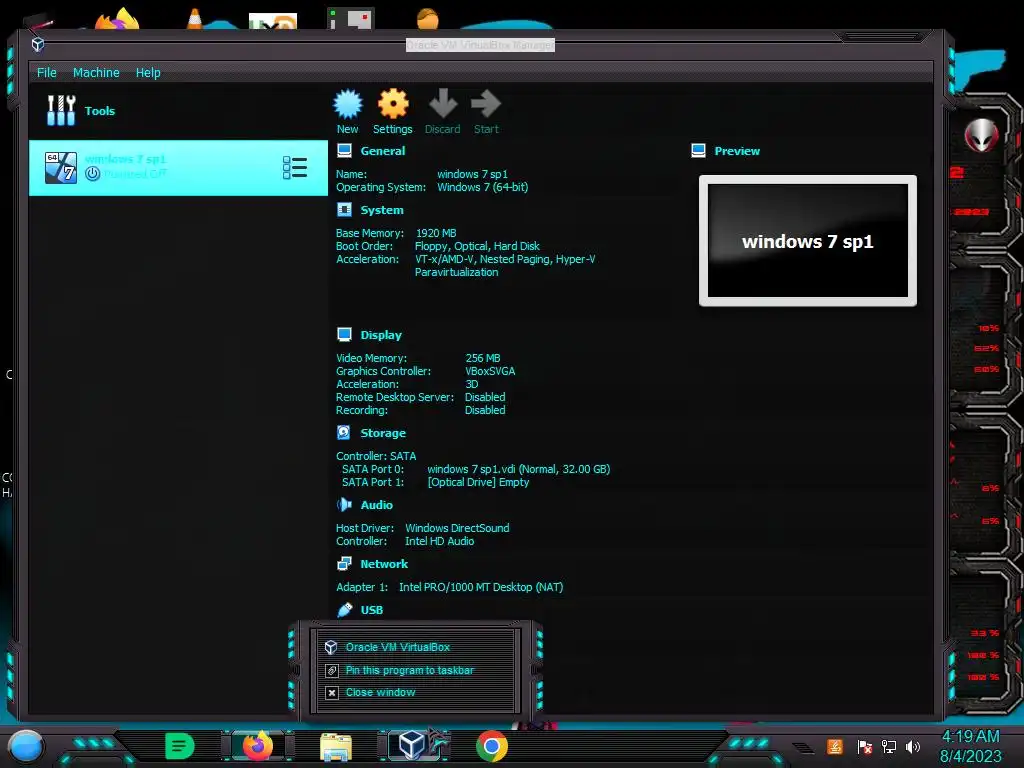
Task: Click the System section heading
Action: [x=382, y=210]
